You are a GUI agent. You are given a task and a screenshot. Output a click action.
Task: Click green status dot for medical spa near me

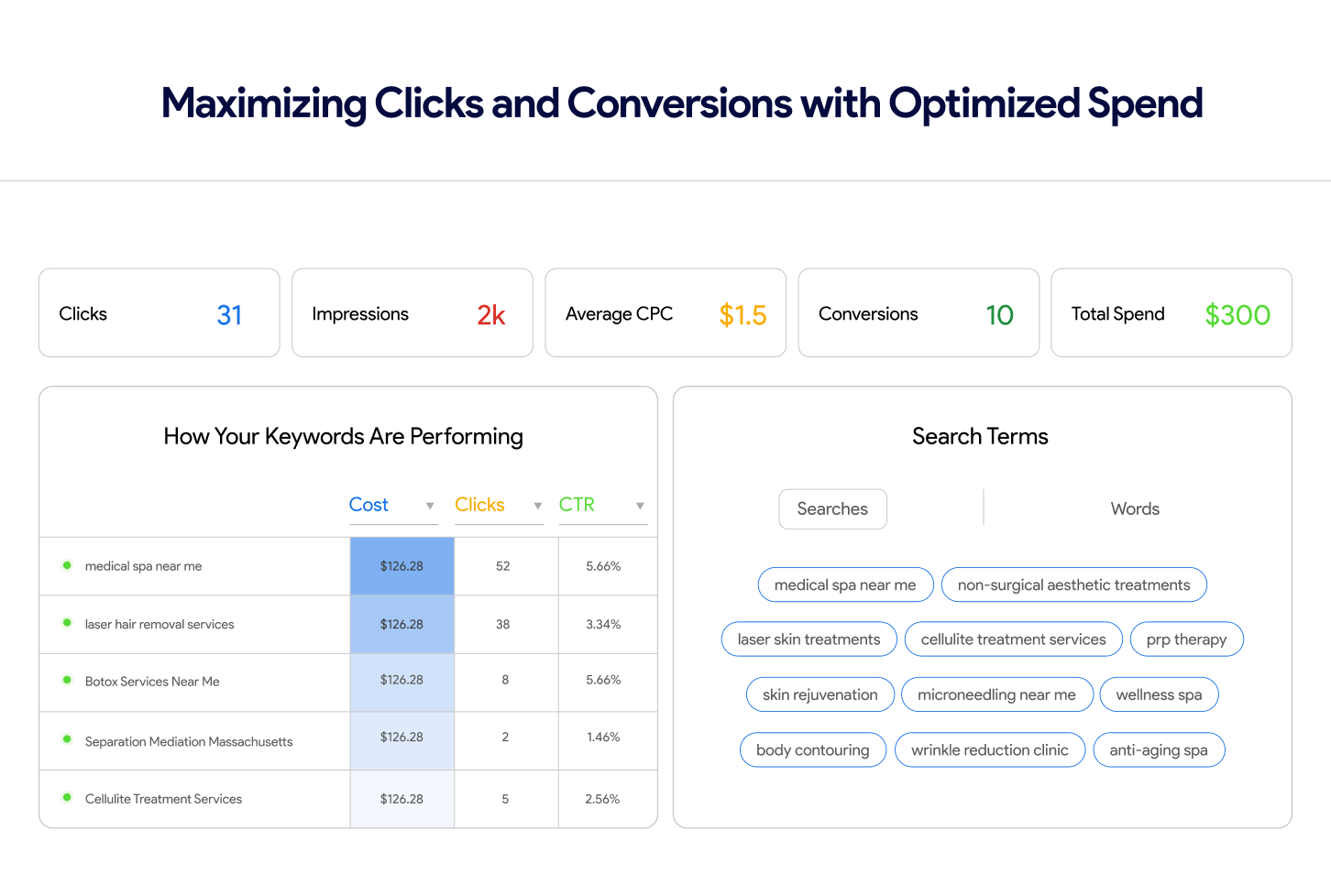pyautogui.click(x=67, y=565)
